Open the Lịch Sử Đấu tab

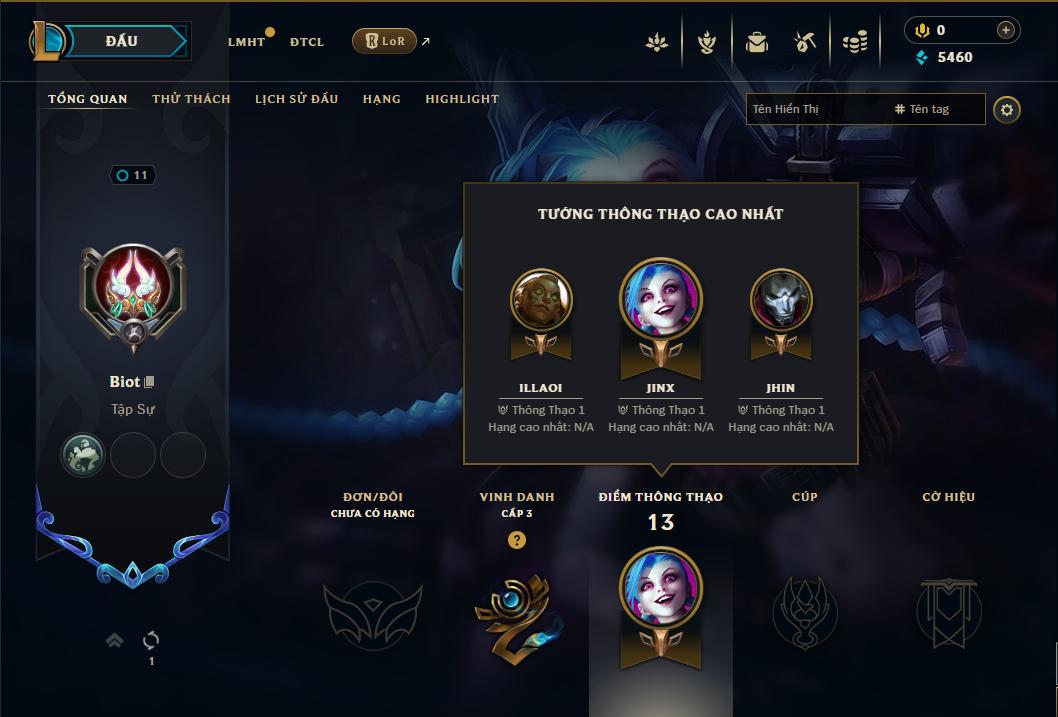pos(296,98)
